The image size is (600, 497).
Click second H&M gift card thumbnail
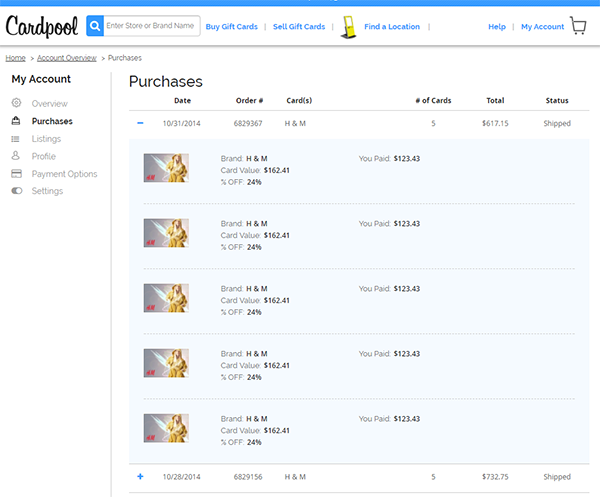pyautogui.click(x=166, y=233)
